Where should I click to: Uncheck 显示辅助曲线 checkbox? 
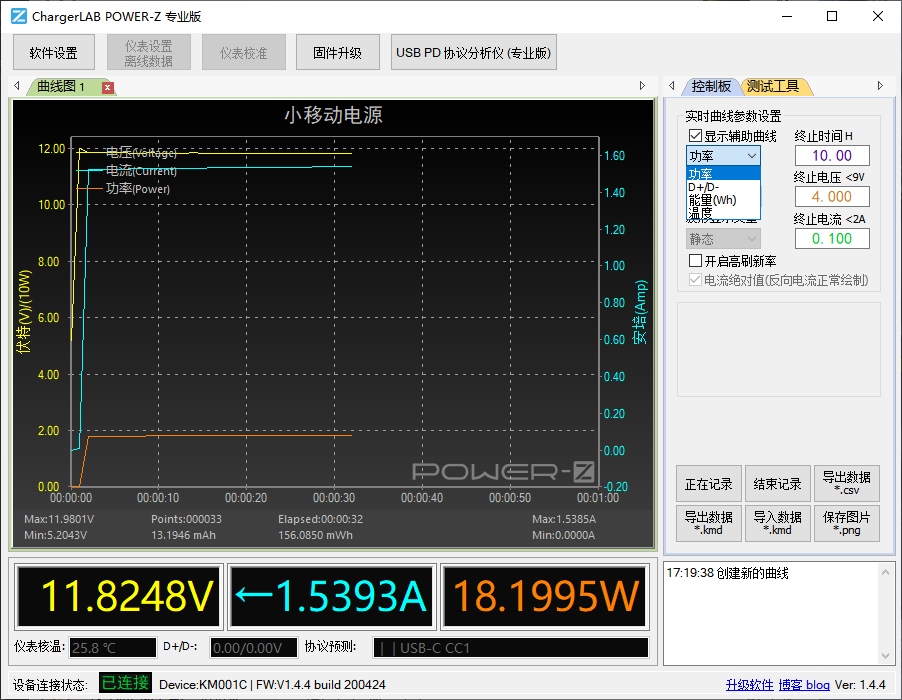pos(694,133)
